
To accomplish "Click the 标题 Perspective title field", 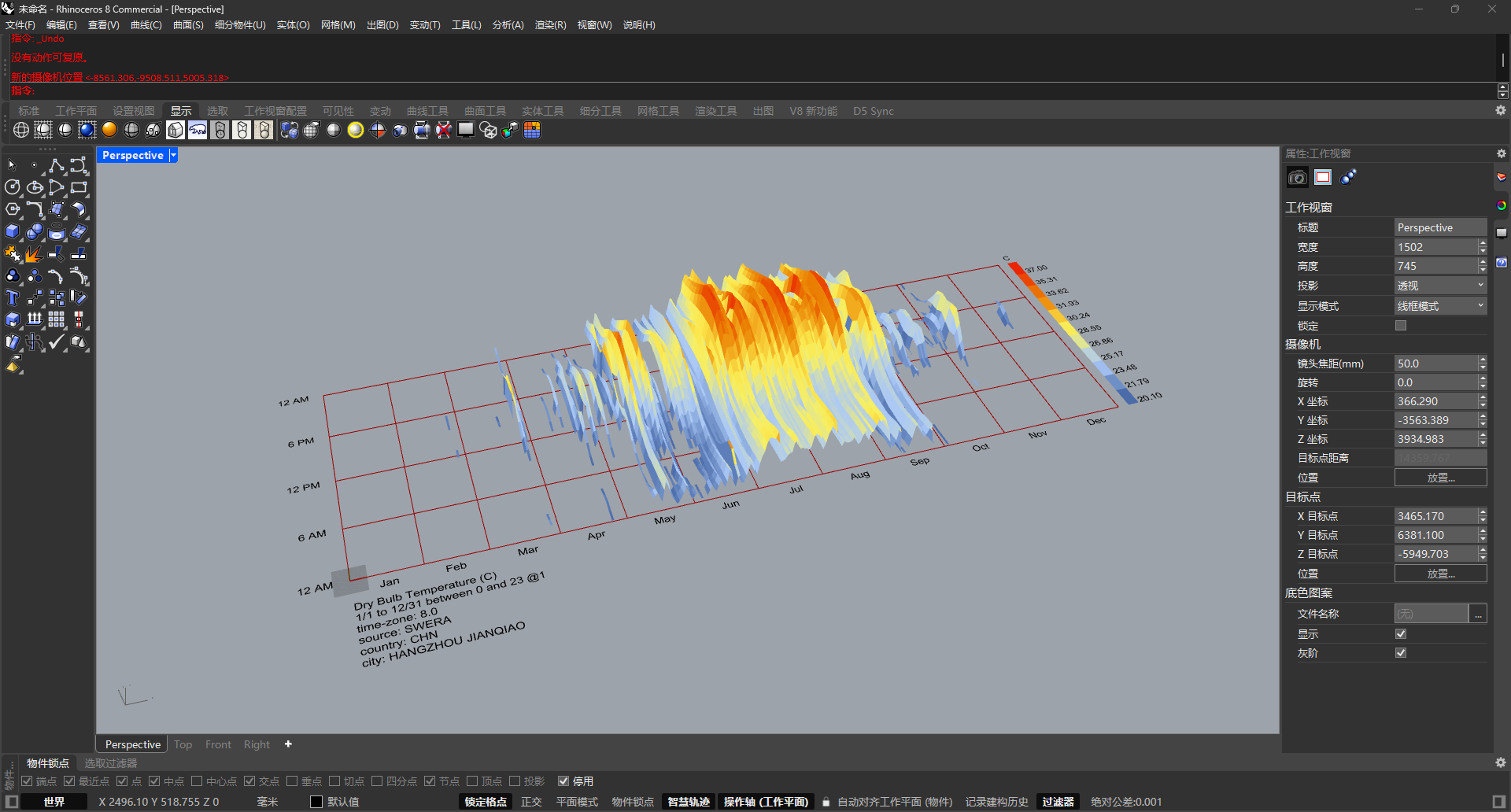I will pyautogui.click(x=1440, y=227).
